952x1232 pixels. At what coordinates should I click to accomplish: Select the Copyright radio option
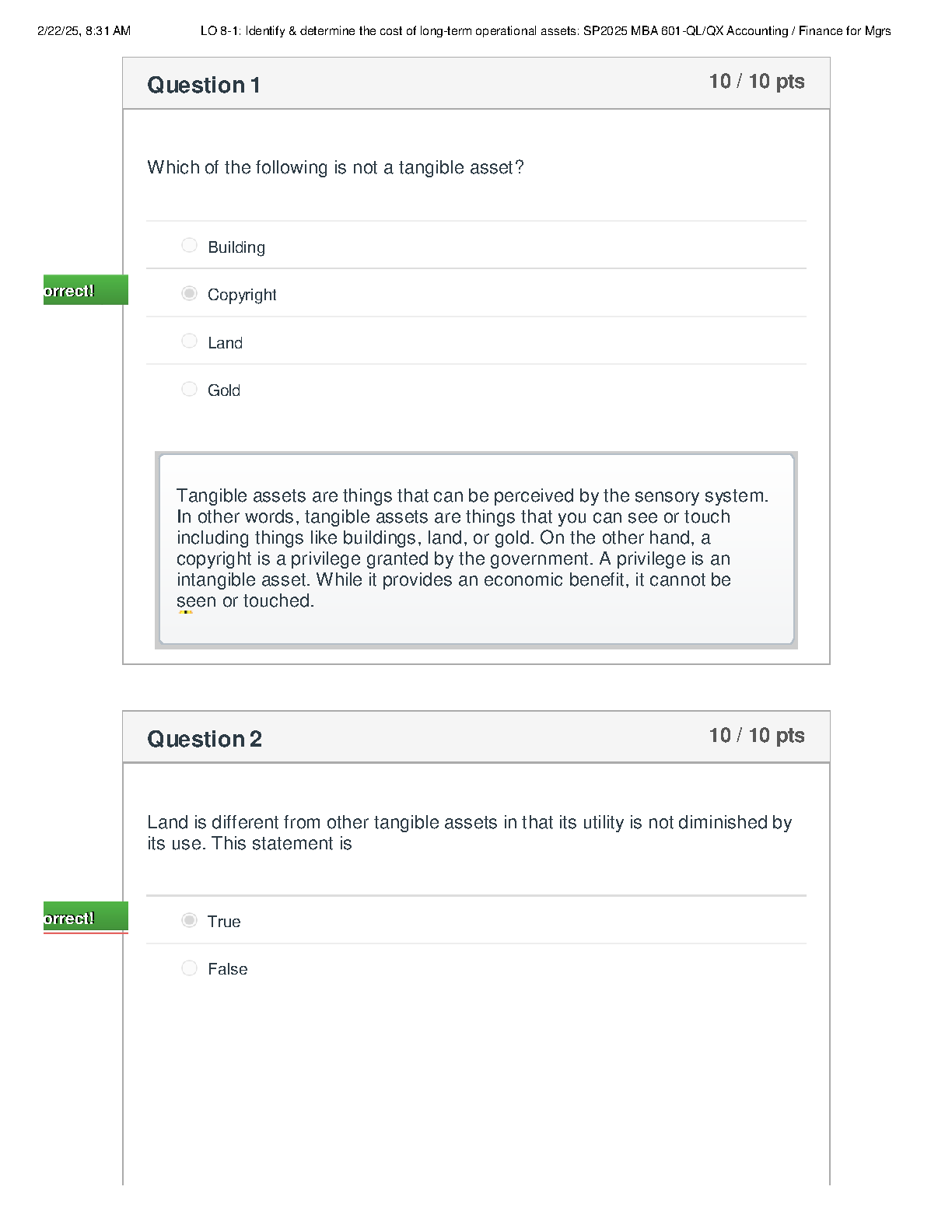tap(189, 293)
